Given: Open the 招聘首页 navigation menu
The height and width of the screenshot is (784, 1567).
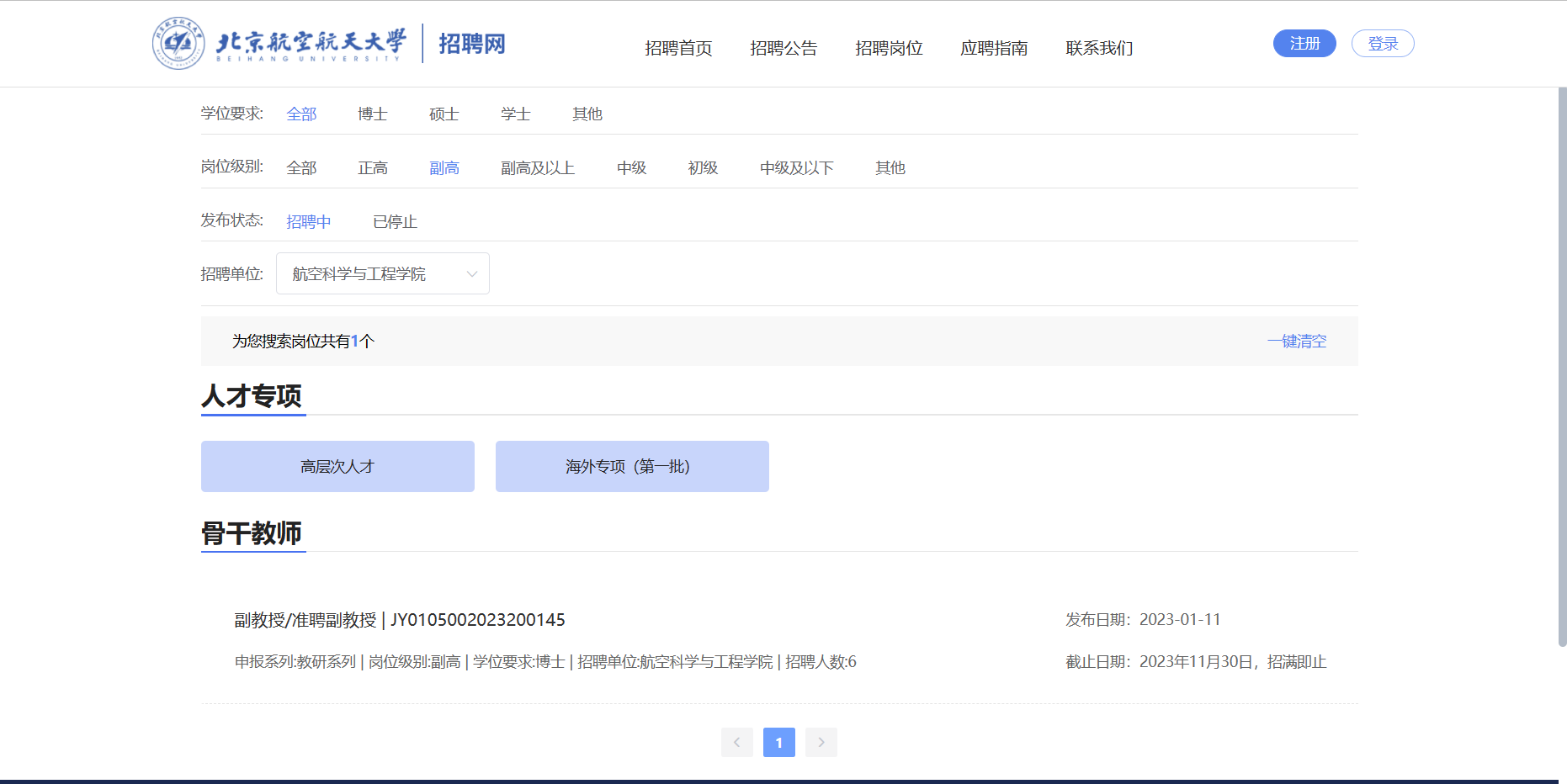Looking at the screenshot, I should (x=678, y=48).
